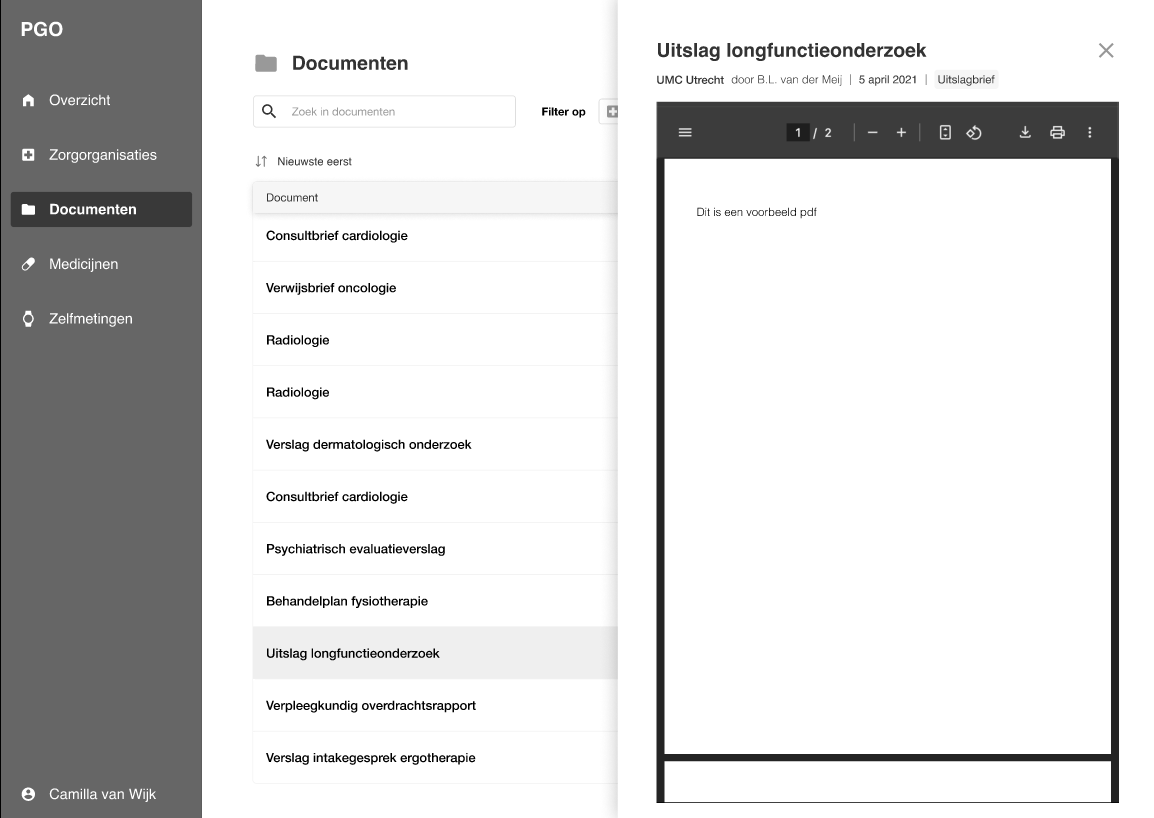Screen dimensions: 1154x818
Task: Toggle the PDF sidebar hamburger menu
Action: (x=685, y=132)
